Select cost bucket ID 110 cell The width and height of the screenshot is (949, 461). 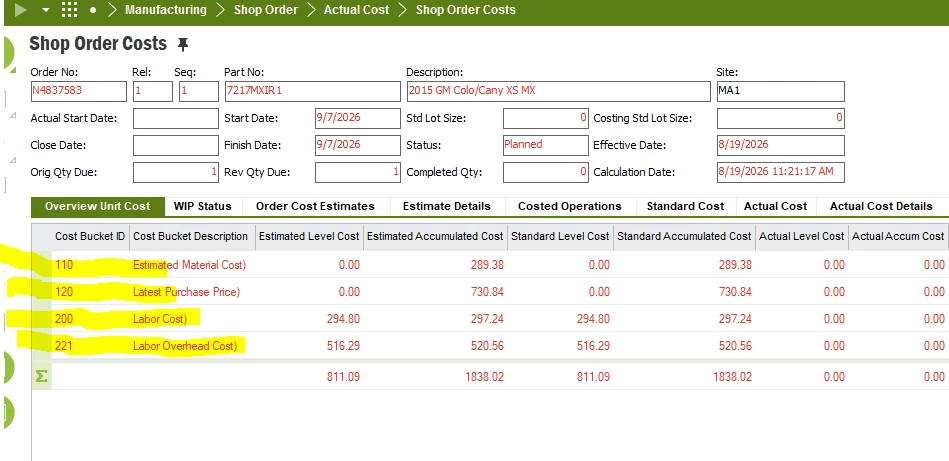(90, 265)
